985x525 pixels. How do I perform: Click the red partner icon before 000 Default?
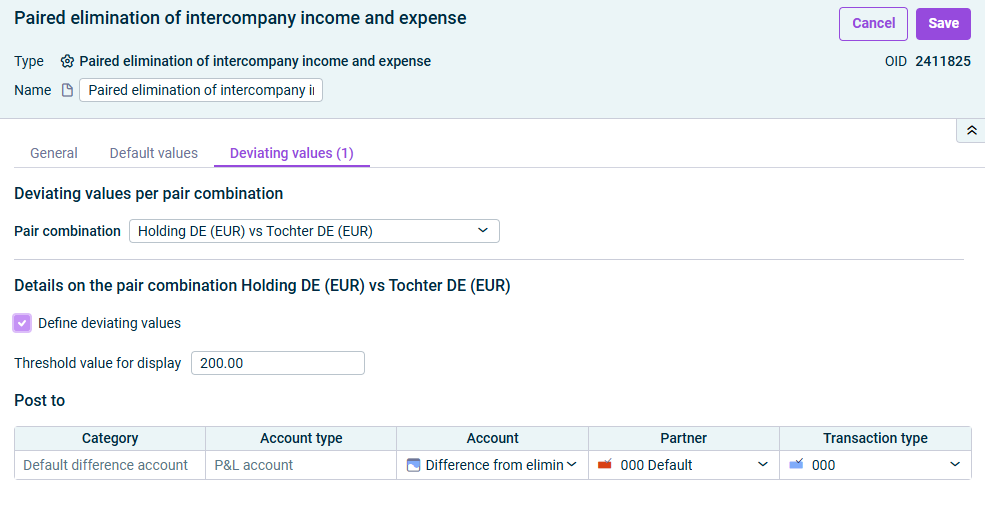tap(605, 465)
